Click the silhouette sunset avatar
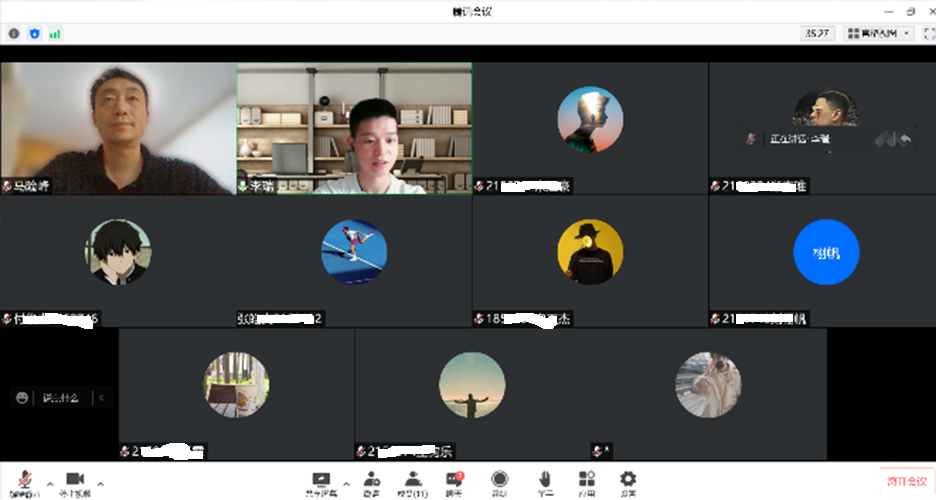The width and height of the screenshot is (936, 500). point(590,119)
